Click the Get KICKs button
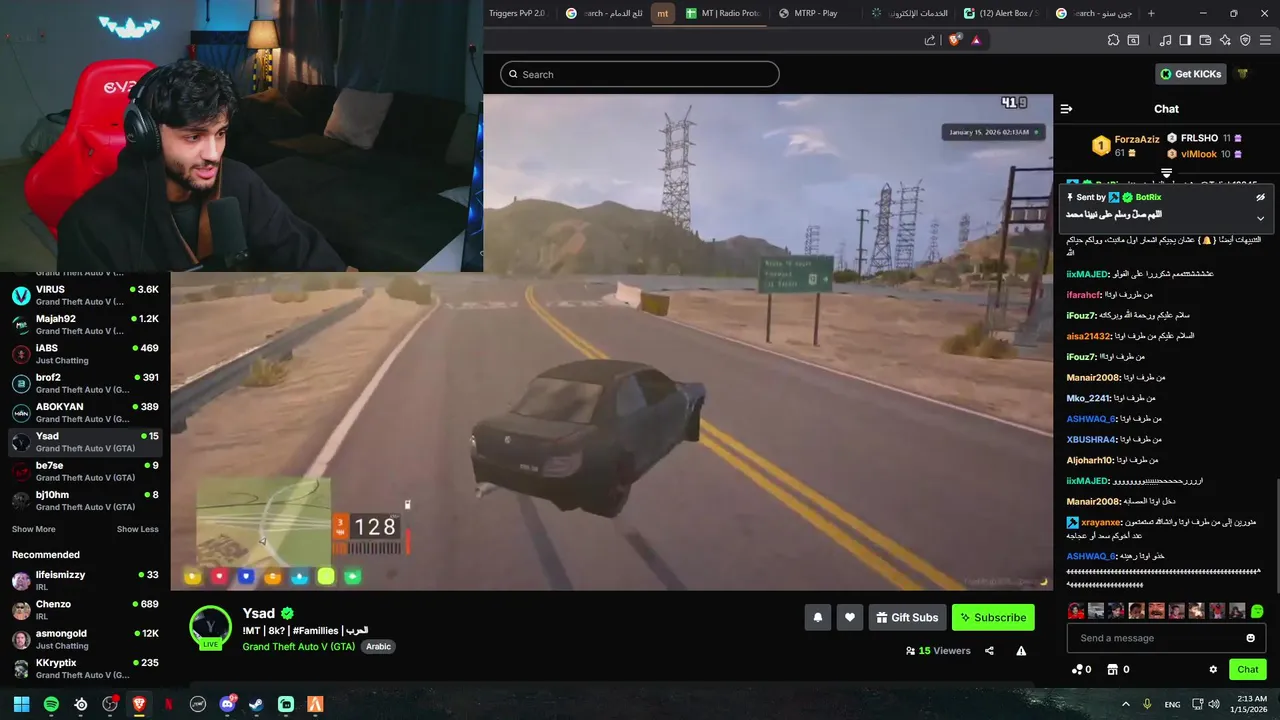The image size is (1280, 720). 1191,74
